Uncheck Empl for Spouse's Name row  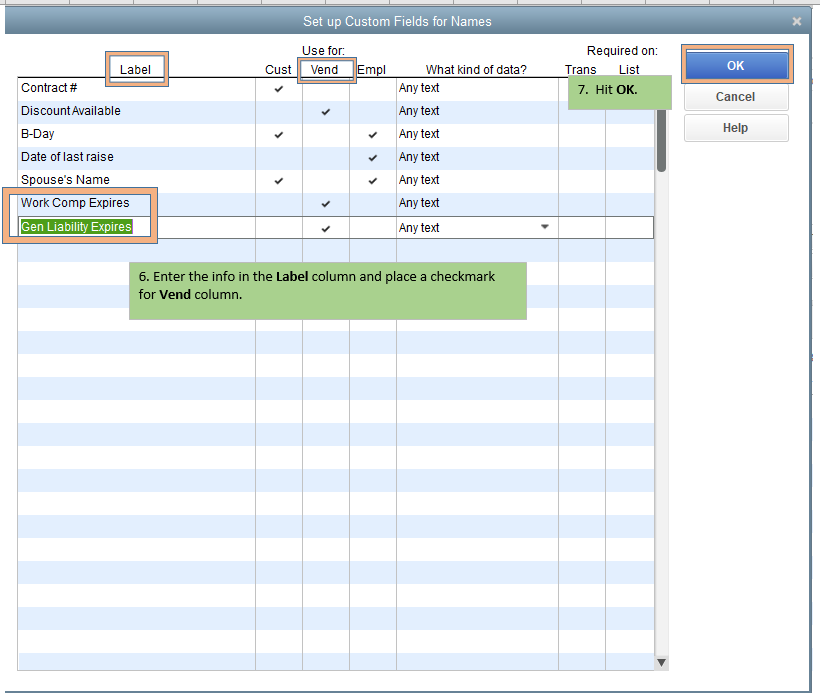(373, 180)
